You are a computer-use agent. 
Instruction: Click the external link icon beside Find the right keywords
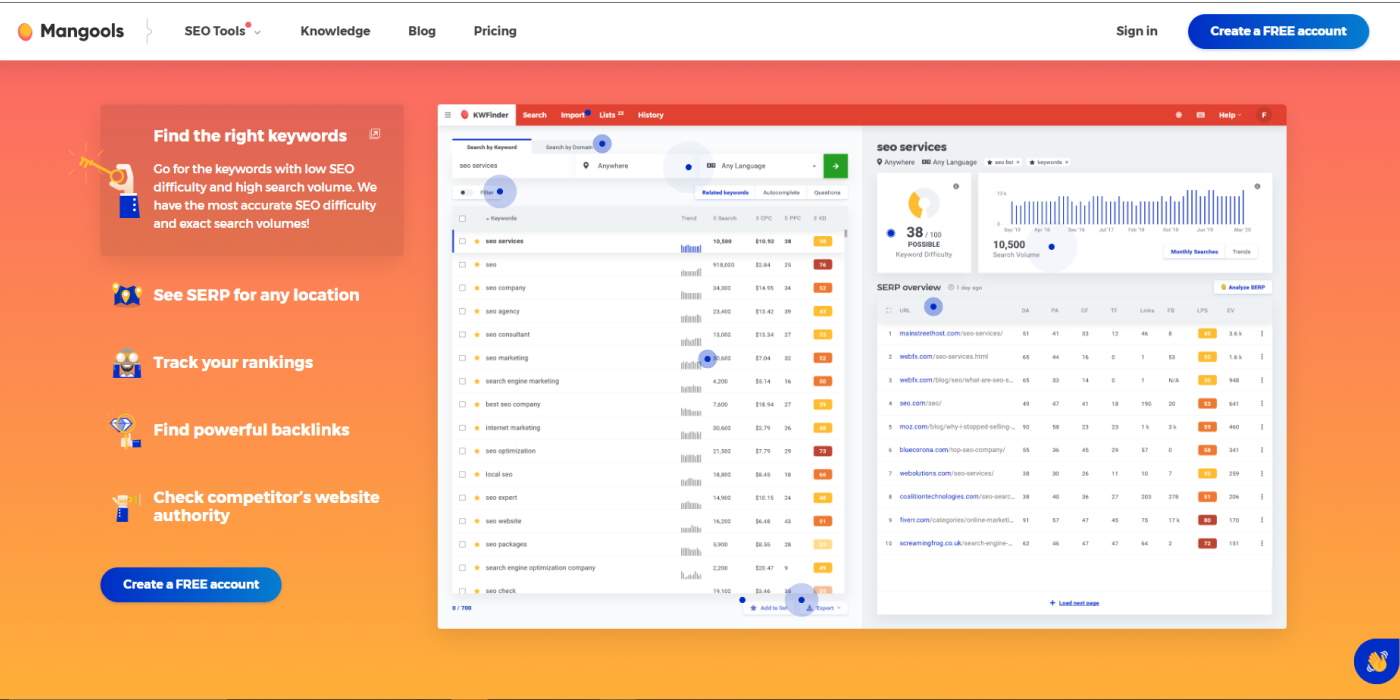click(x=374, y=134)
